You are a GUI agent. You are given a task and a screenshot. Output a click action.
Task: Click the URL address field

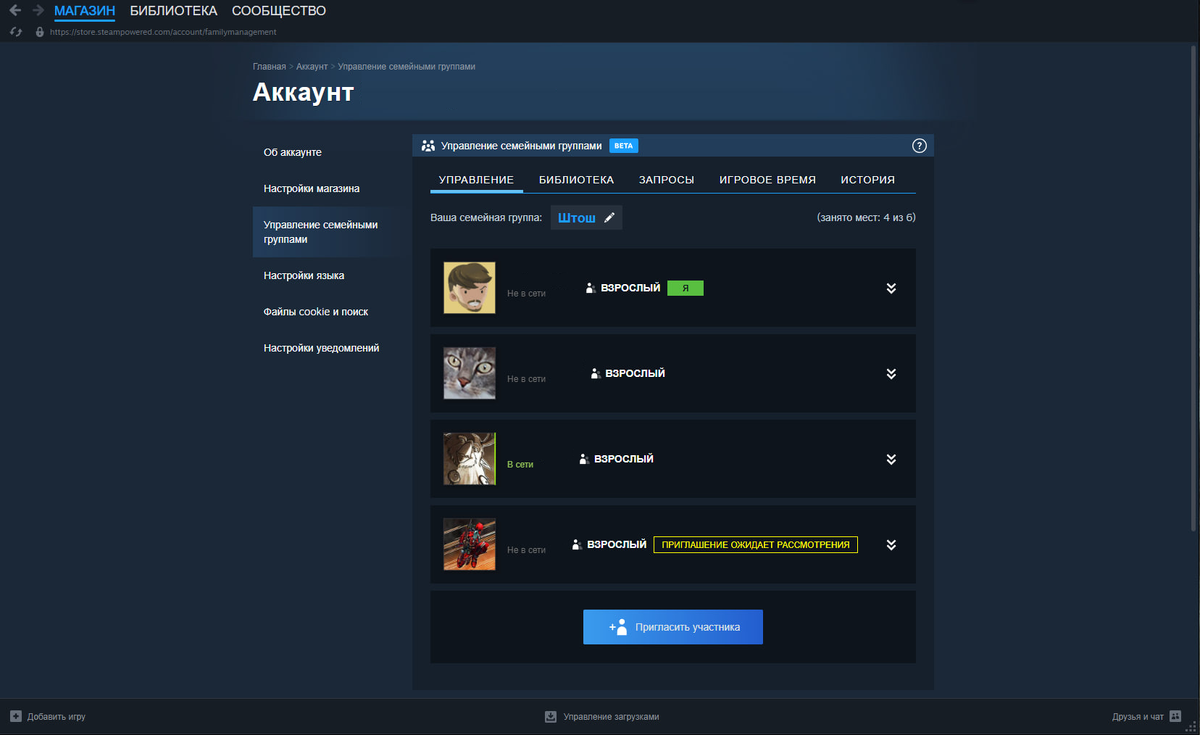coord(163,32)
